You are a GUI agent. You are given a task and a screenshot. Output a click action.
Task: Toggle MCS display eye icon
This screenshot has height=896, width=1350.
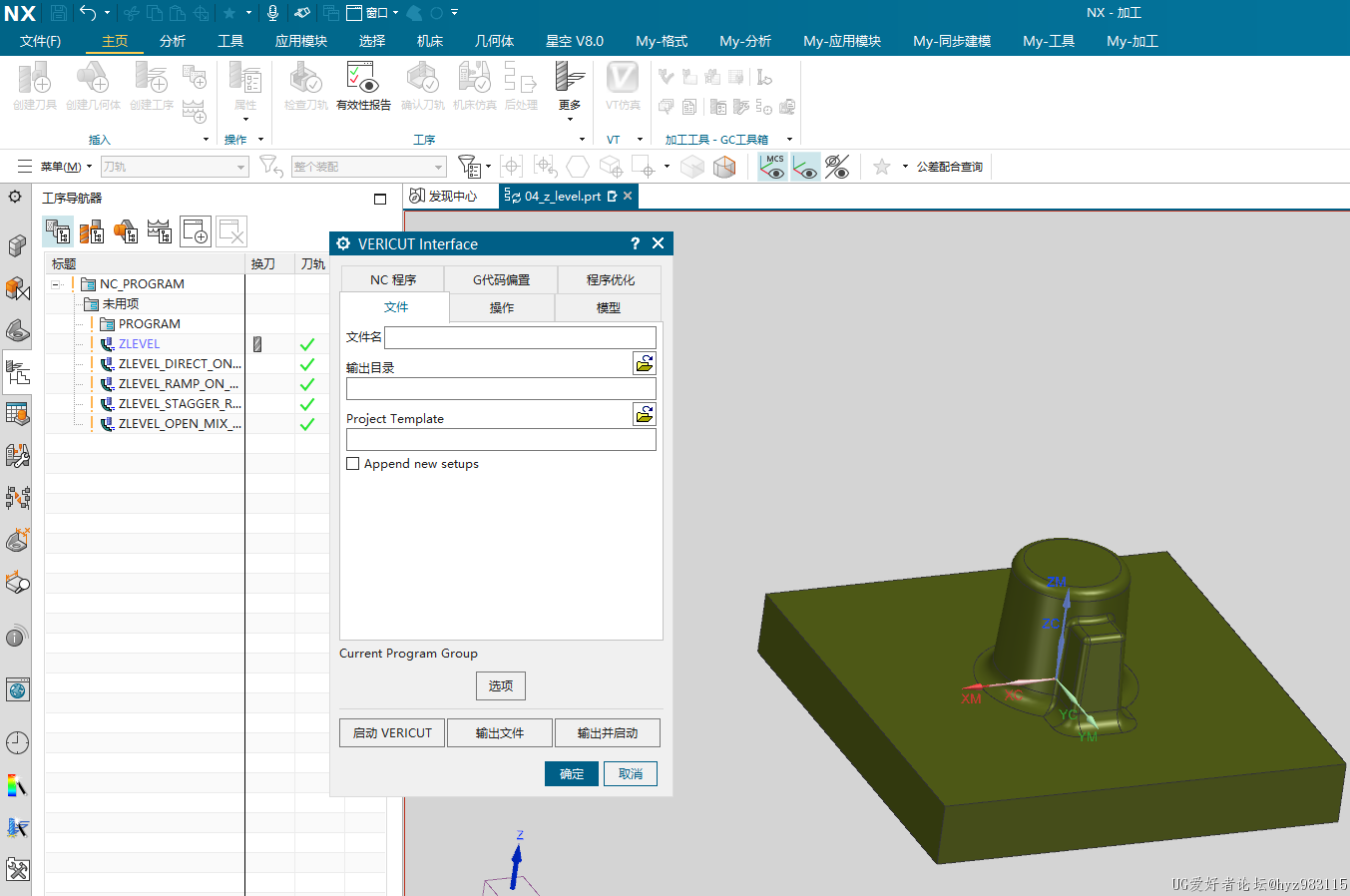pyautogui.click(x=773, y=167)
